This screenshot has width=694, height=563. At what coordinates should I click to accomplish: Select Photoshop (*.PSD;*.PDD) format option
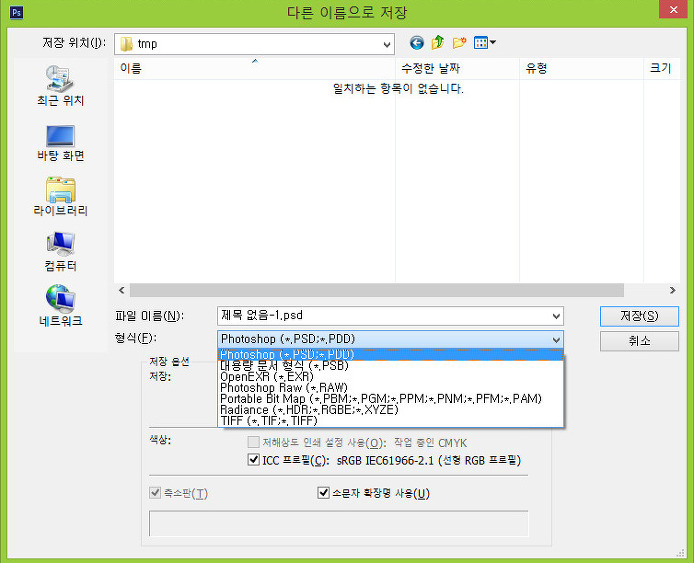point(390,355)
